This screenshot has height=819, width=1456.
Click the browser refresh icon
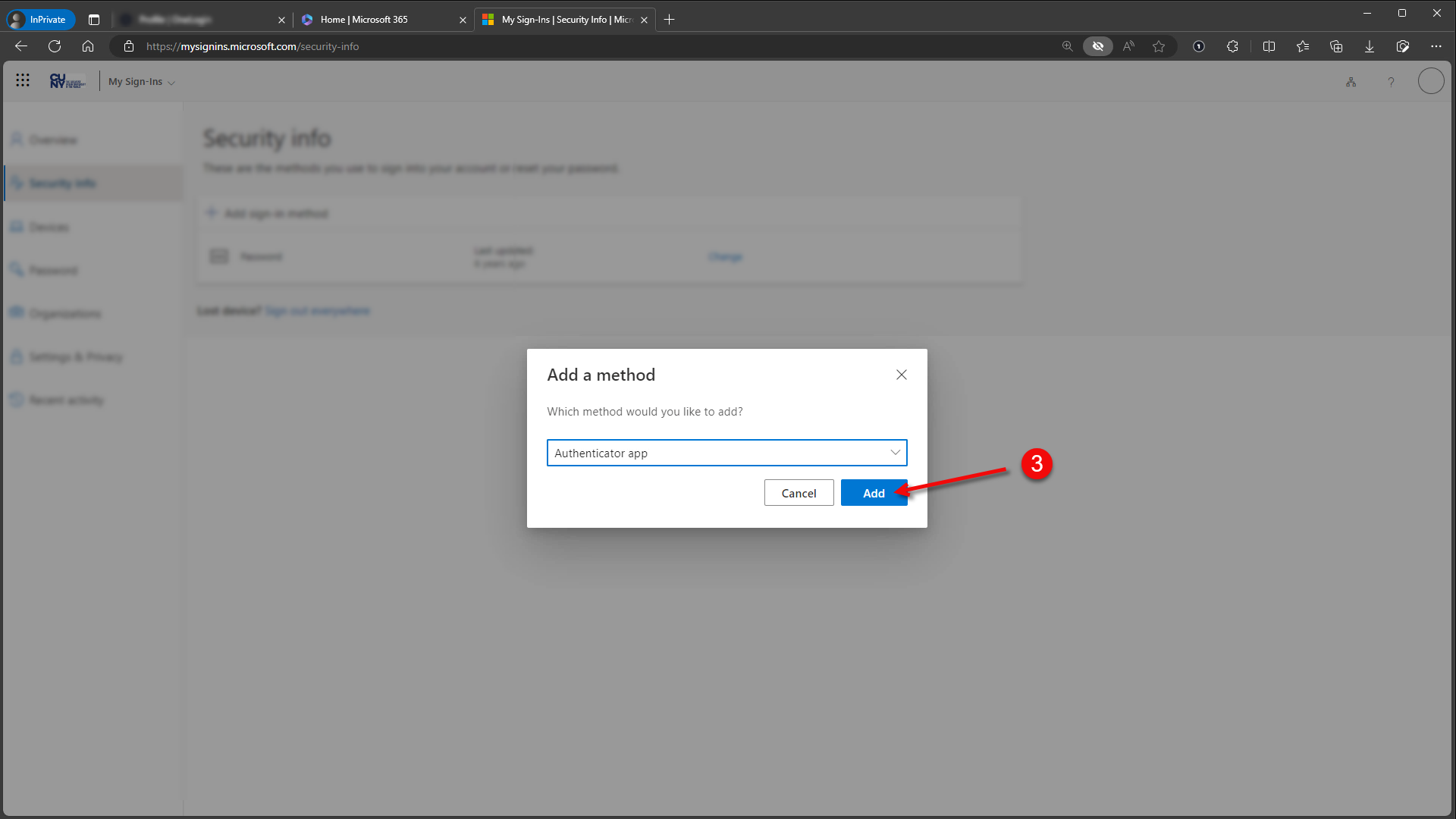(x=55, y=46)
